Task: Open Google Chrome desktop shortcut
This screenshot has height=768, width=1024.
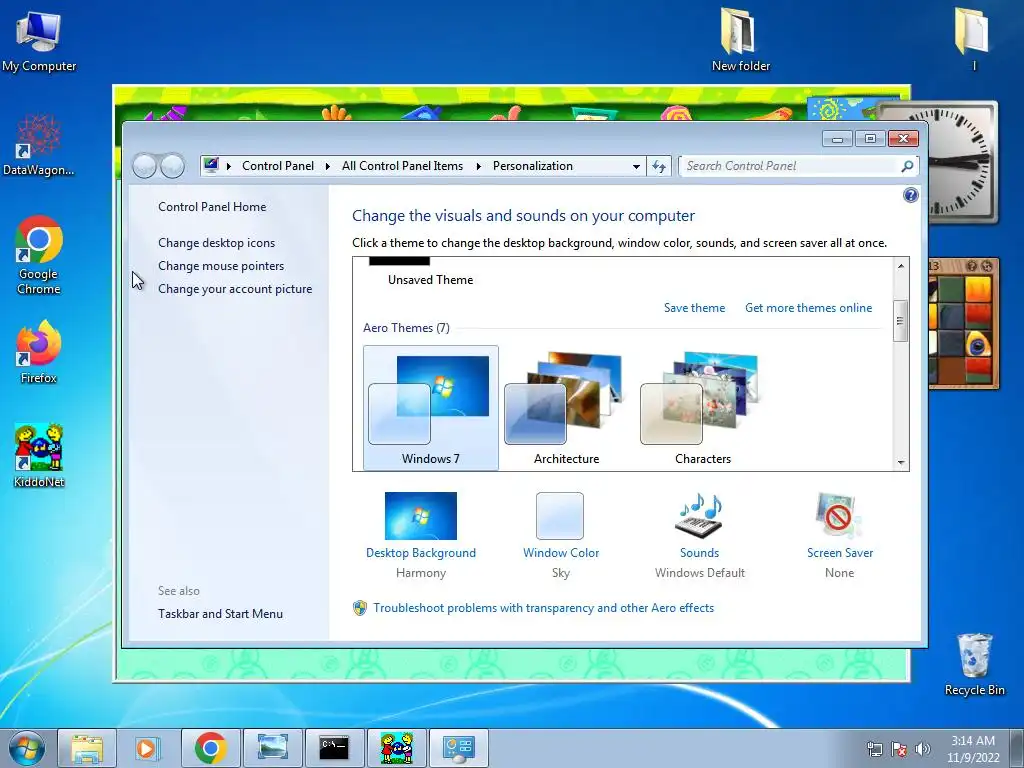Action: (39, 255)
